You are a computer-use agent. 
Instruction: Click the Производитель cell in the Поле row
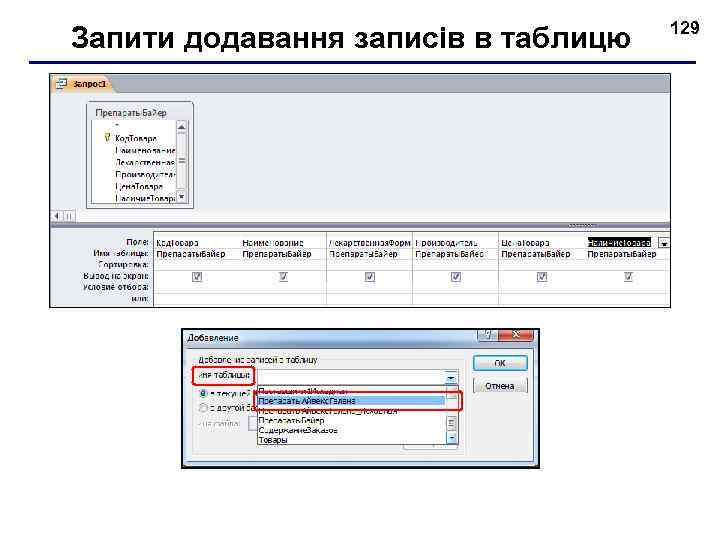pos(455,242)
